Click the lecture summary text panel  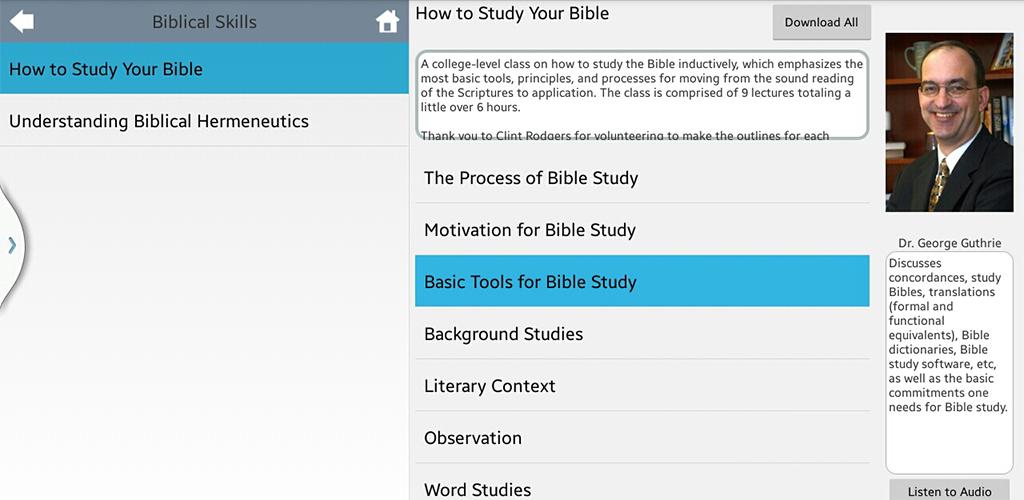pyautogui.click(x=949, y=362)
